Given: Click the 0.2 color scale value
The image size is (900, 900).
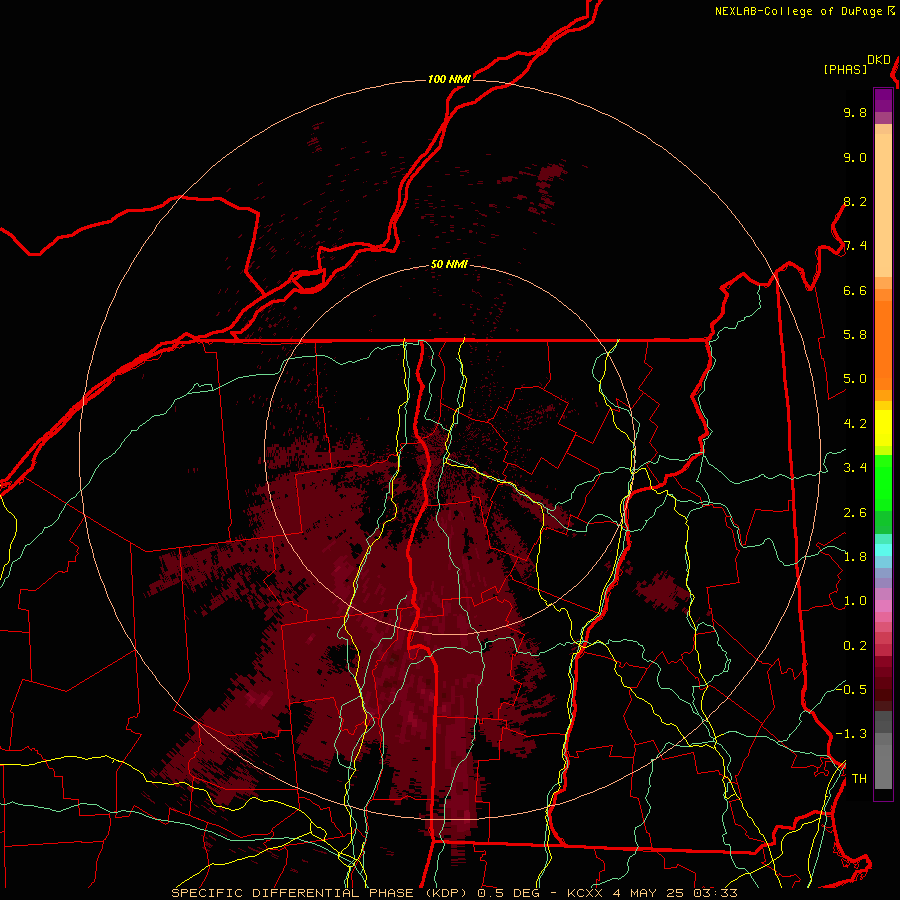Looking at the screenshot, I should tap(855, 646).
